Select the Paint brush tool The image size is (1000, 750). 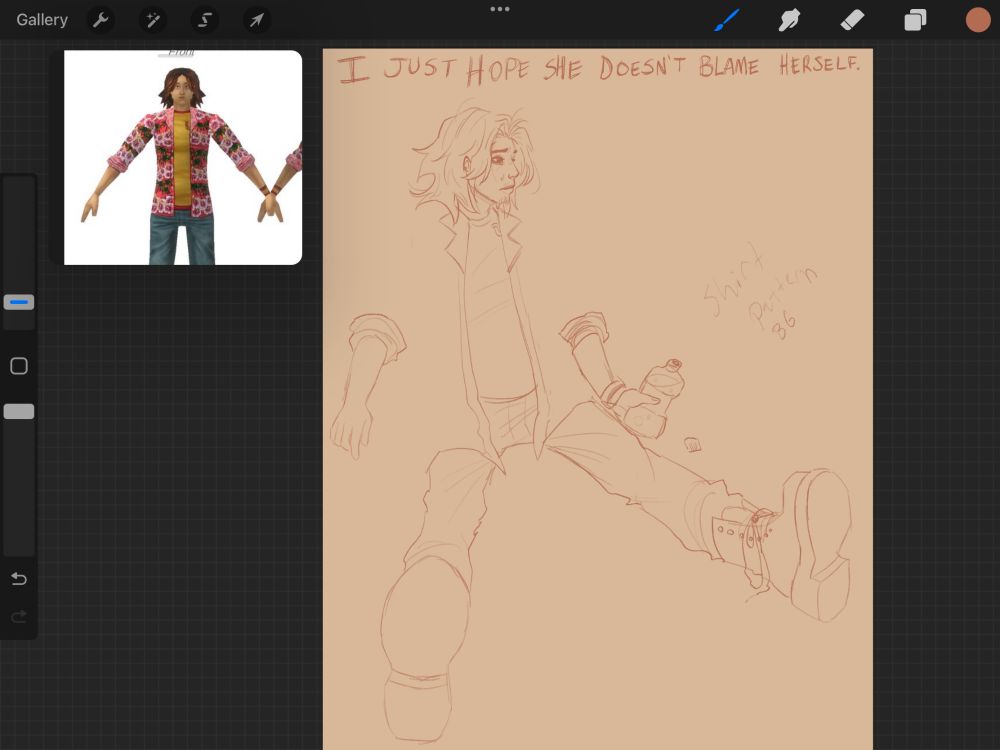click(726, 20)
